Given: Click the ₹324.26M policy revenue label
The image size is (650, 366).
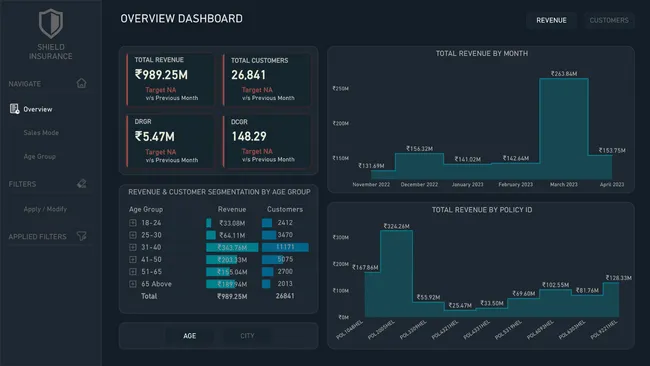Looking at the screenshot, I should [x=396, y=226].
